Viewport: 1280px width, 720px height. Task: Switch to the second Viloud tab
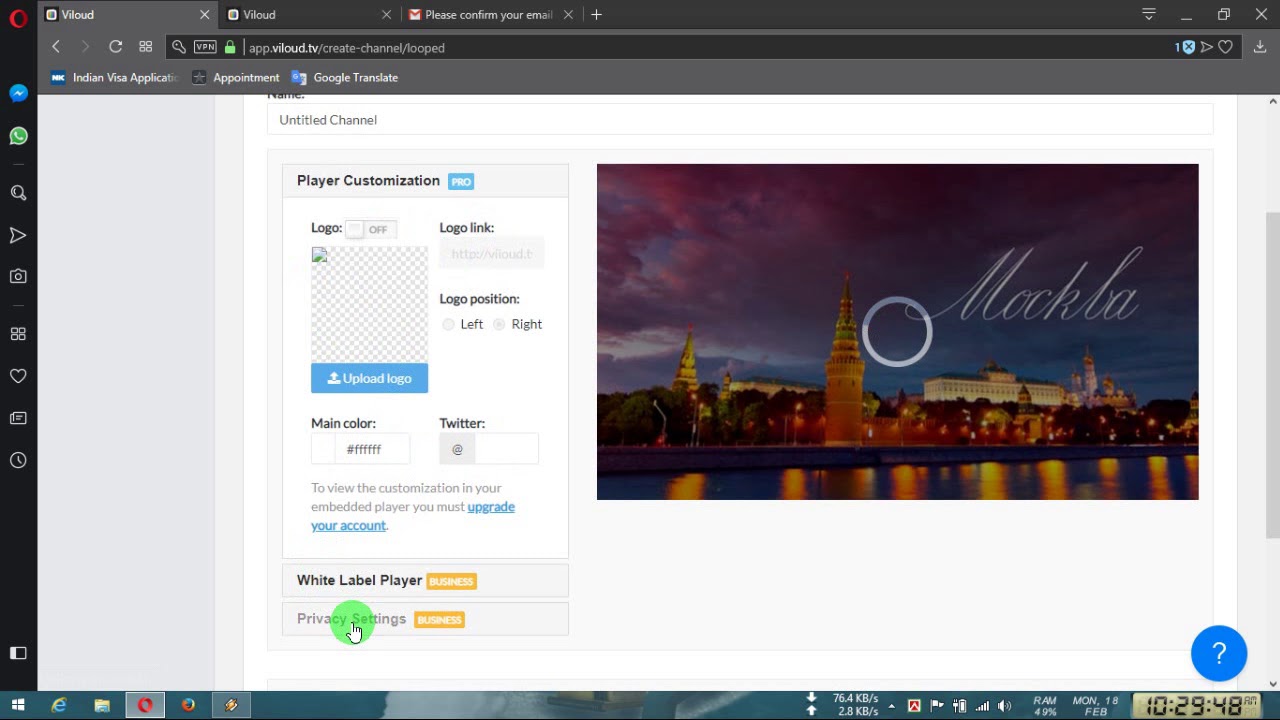click(308, 14)
